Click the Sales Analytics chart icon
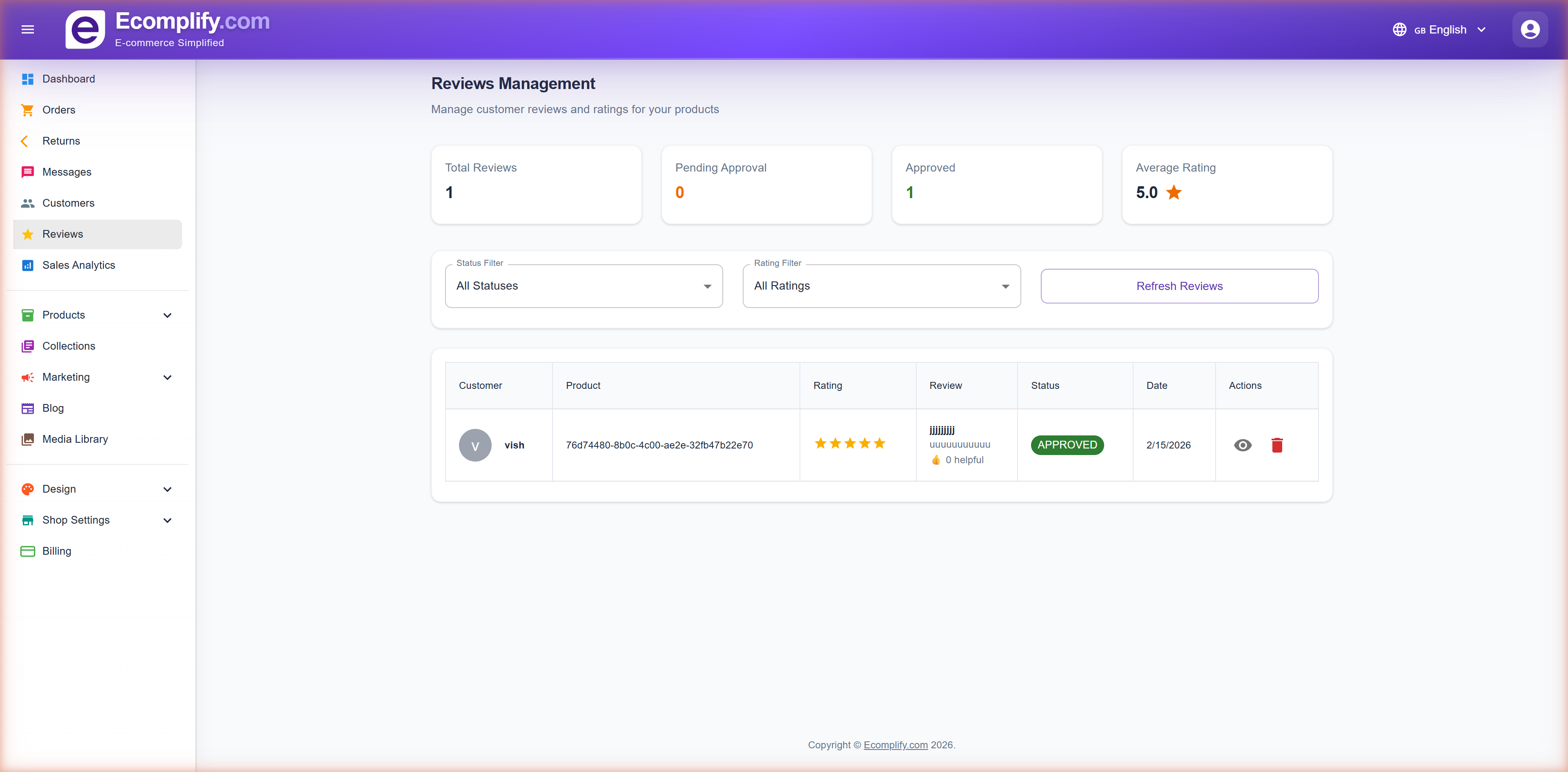 tap(27, 266)
